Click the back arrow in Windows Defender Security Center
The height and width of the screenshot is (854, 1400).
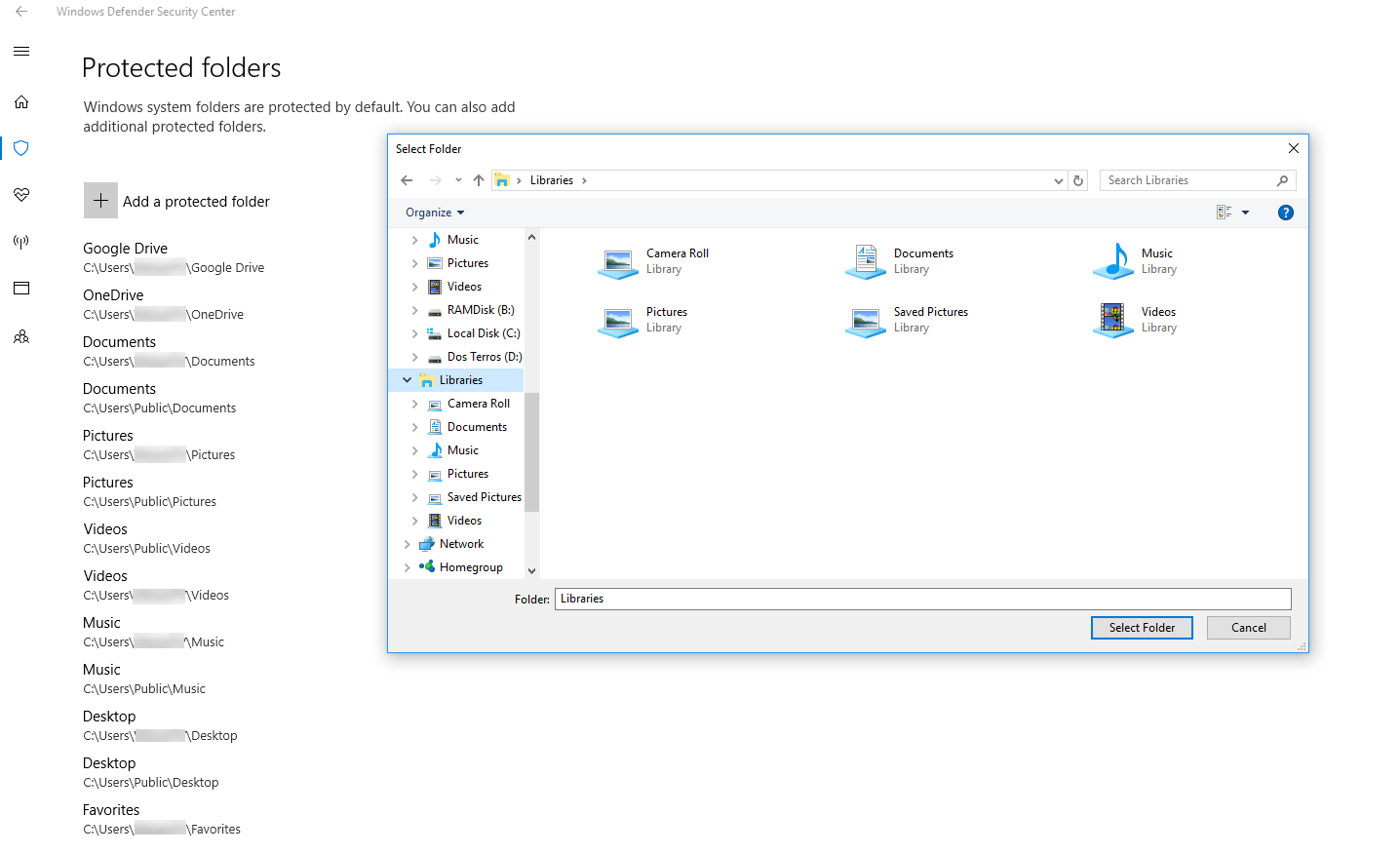21,12
